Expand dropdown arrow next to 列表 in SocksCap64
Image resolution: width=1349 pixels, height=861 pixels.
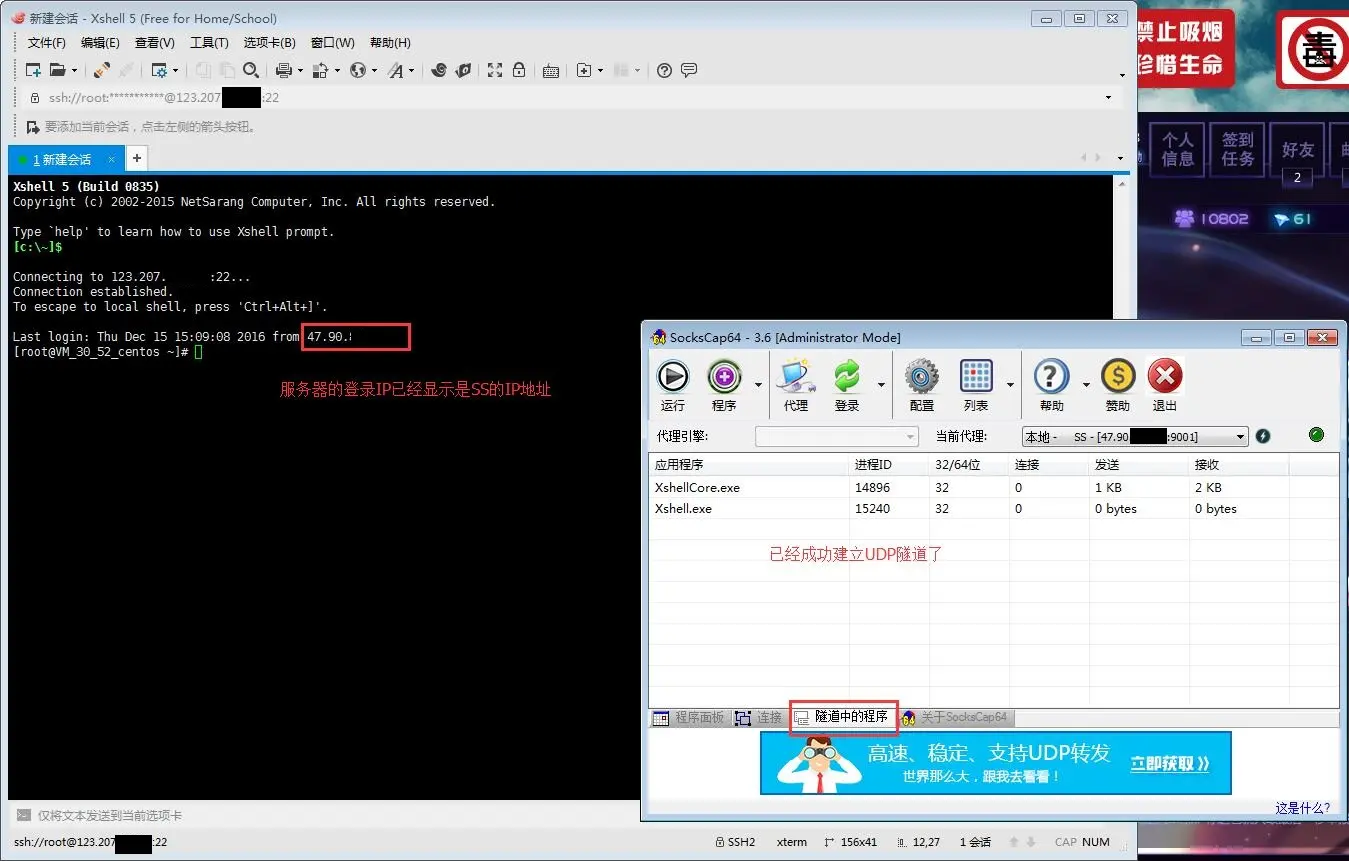(x=1010, y=385)
